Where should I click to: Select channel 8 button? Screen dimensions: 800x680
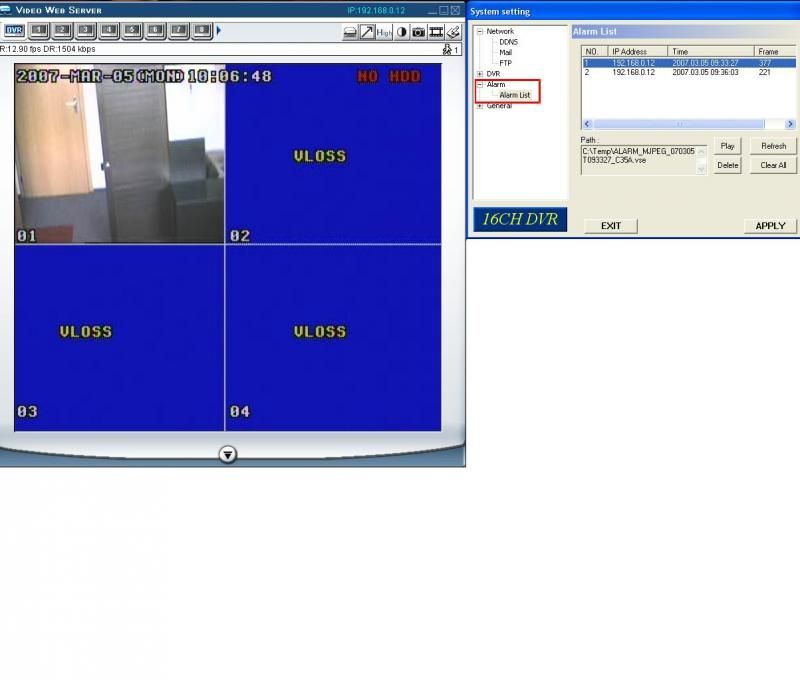pyautogui.click(x=202, y=31)
